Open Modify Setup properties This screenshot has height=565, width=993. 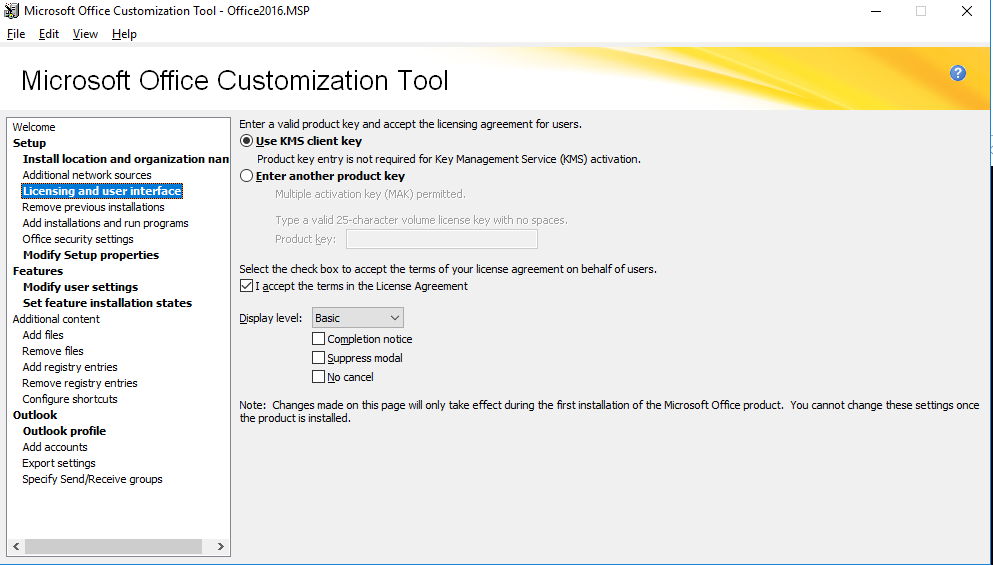pyautogui.click(x=91, y=255)
